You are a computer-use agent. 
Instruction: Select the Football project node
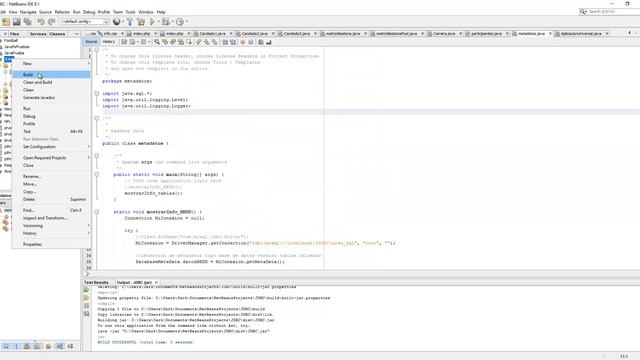tap(11, 40)
